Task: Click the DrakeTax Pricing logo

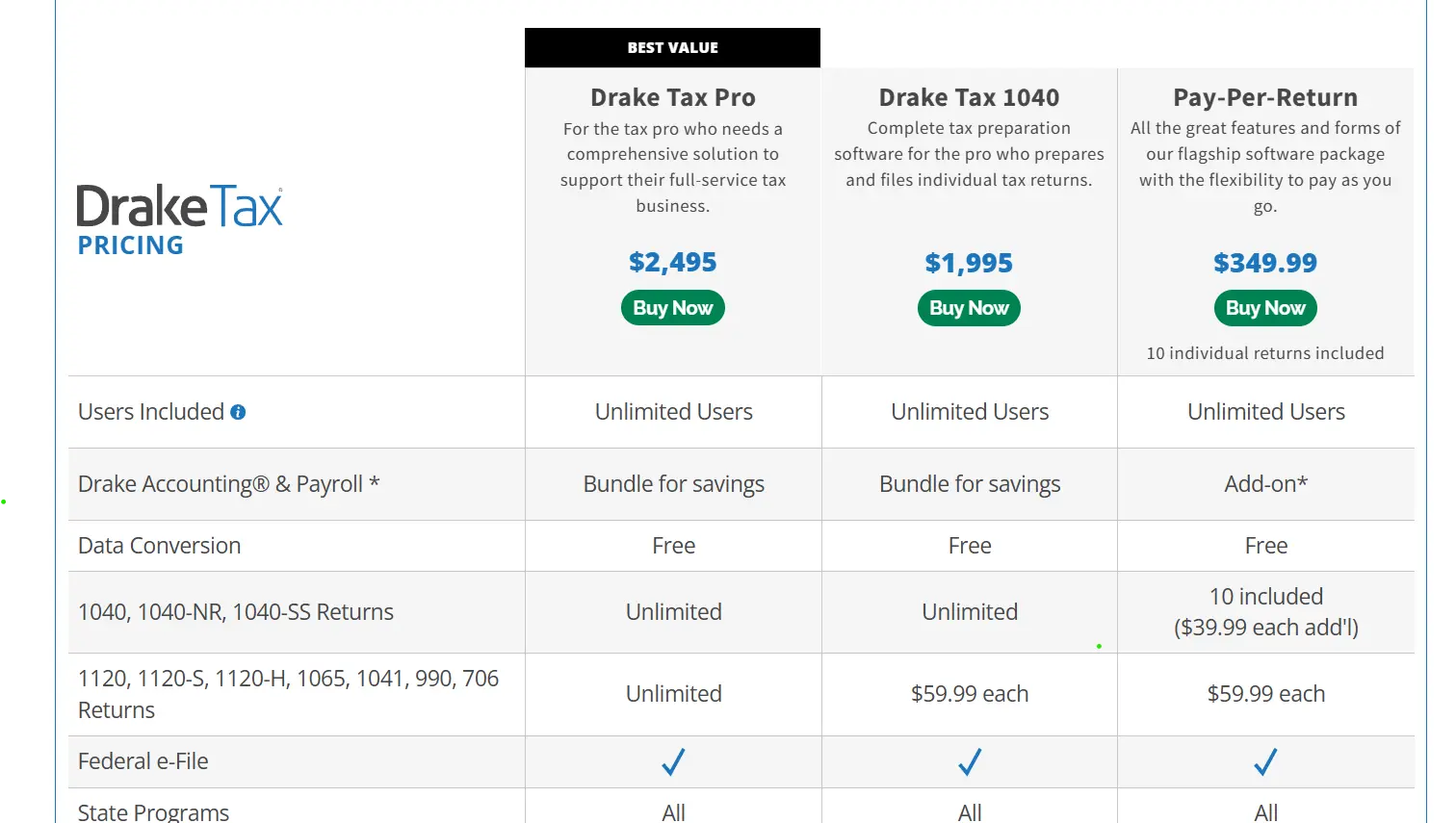Action: [x=180, y=220]
